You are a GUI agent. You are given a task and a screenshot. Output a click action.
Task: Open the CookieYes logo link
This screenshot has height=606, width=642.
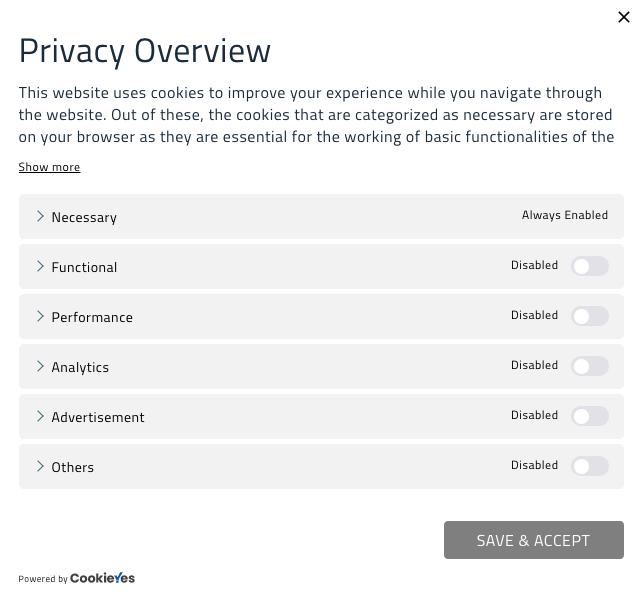coord(102,578)
